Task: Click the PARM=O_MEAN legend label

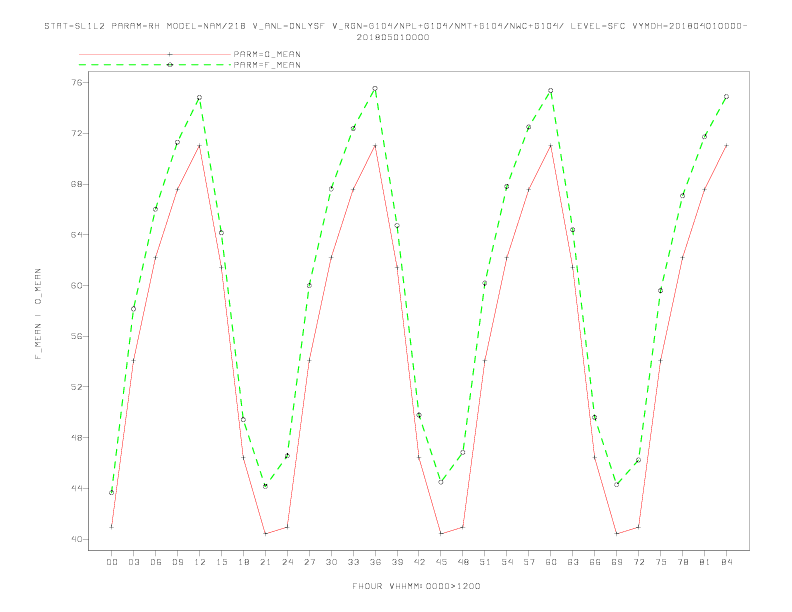Action: pos(267,54)
